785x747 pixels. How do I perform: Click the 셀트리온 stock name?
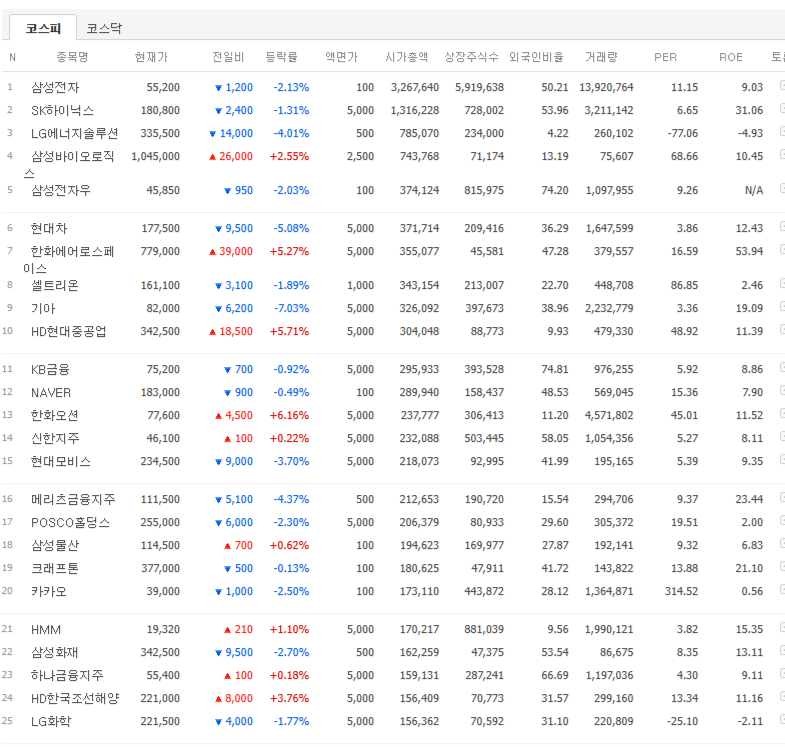click(55, 285)
